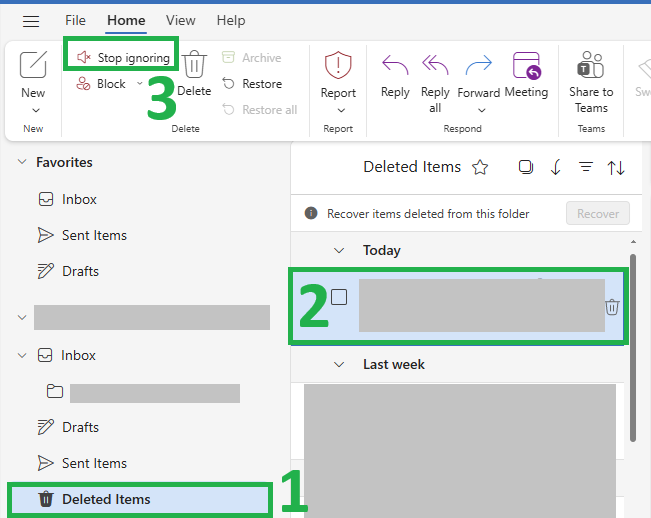651x518 pixels.
Task: Open Sent Items under Favorites
Action: (82, 235)
